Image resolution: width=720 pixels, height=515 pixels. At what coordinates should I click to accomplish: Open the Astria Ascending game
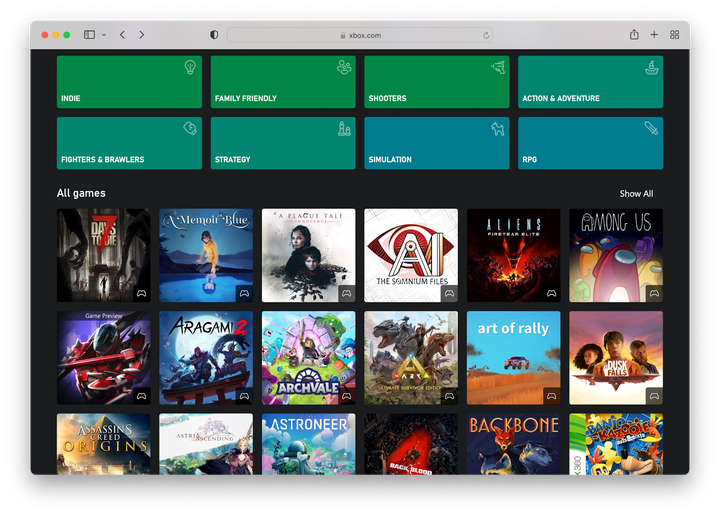pyautogui.click(x=206, y=444)
